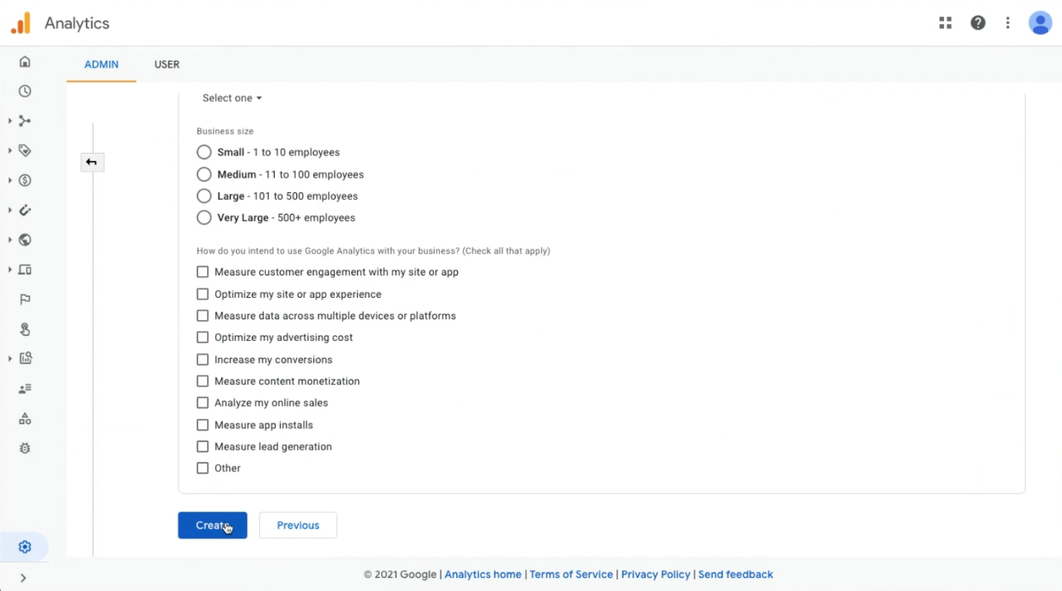The width and height of the screenshot is (1062, 591).
Task: Click the Admin gear icon
Action: click(25, 547)
